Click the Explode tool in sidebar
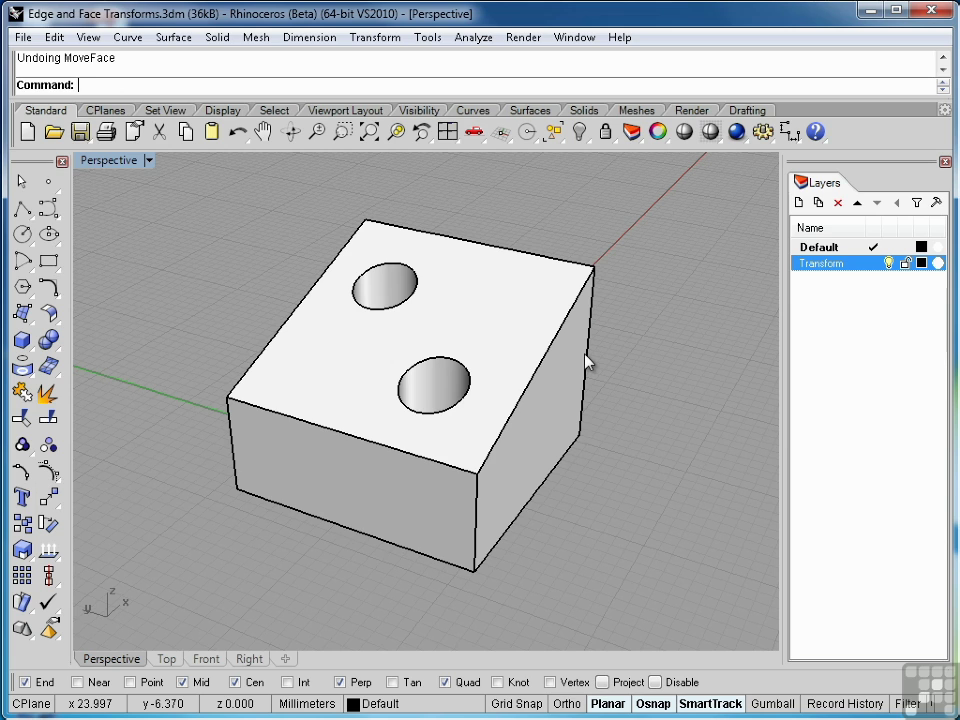The height and width of the screenshot is (720, 960). click(48, 392)
